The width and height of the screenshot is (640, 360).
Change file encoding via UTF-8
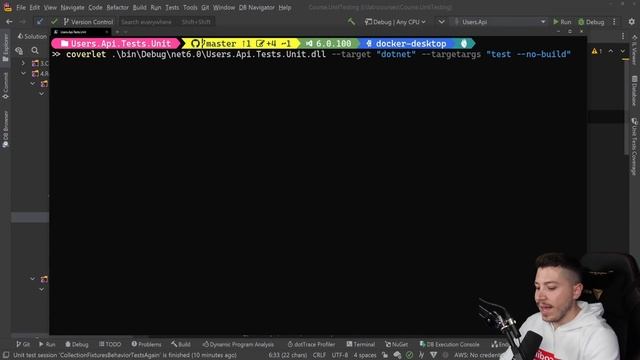(x=340, y=356)
